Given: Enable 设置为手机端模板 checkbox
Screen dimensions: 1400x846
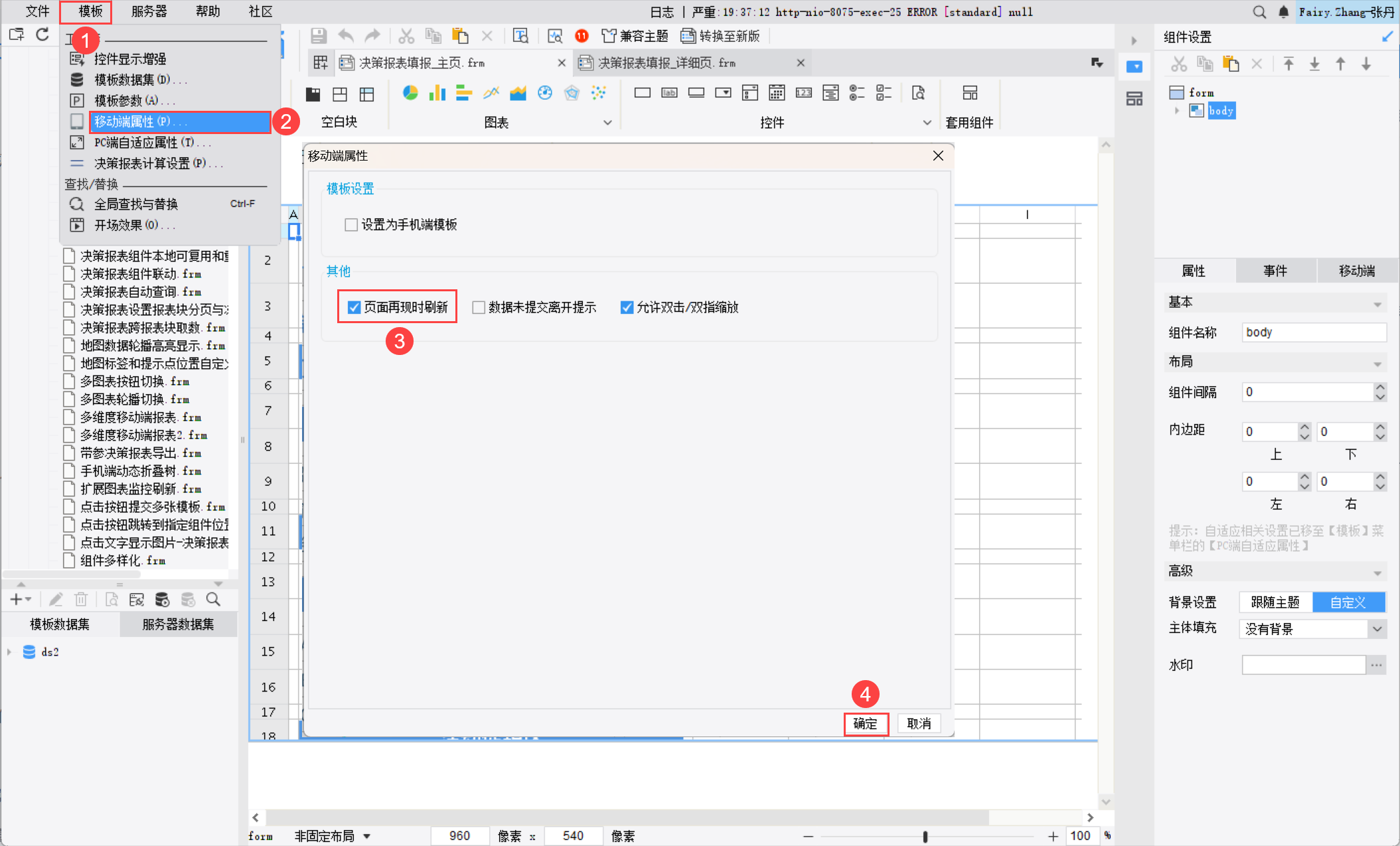Looking at the screenshot, I should point(351,225).
